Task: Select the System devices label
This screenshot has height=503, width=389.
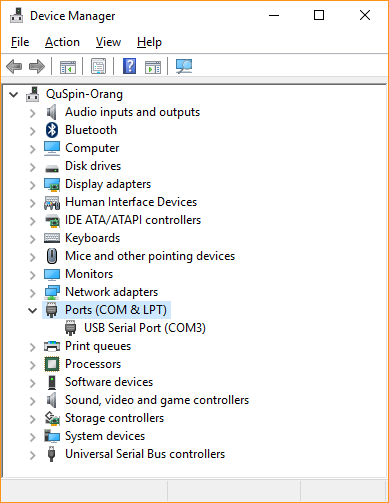Action: (105, 436)
